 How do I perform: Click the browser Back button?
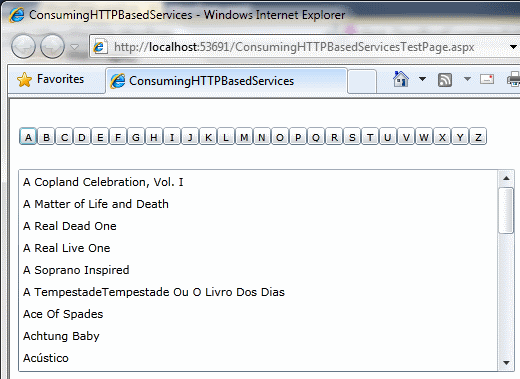[x=23, y=46]
